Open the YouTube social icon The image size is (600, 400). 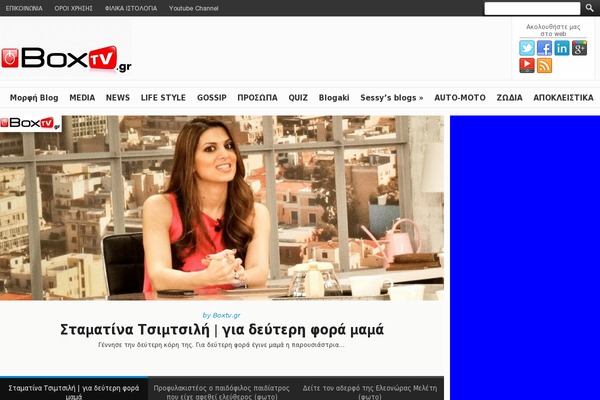coord(527,65)
